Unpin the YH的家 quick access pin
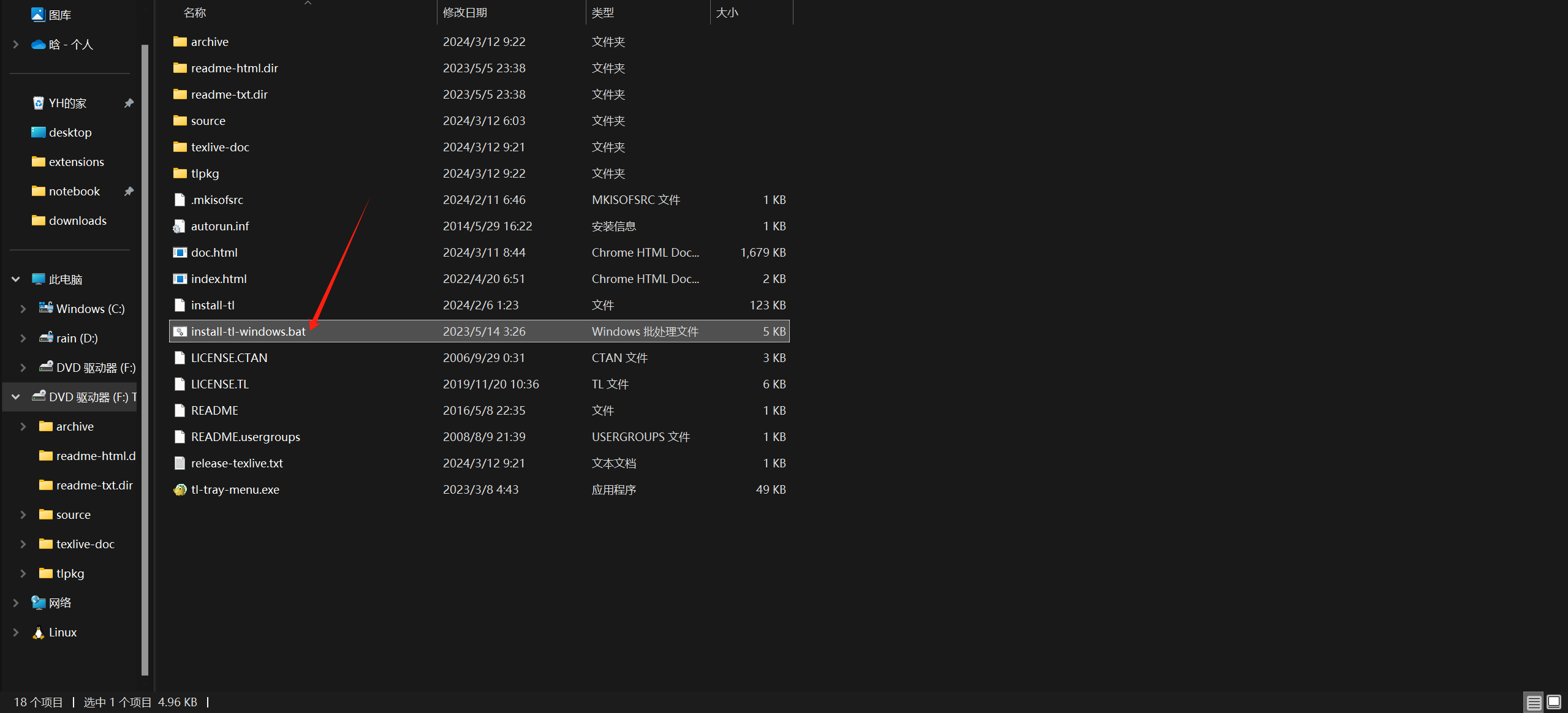Viewport: 1568px width, 713px height. point(129,103)
